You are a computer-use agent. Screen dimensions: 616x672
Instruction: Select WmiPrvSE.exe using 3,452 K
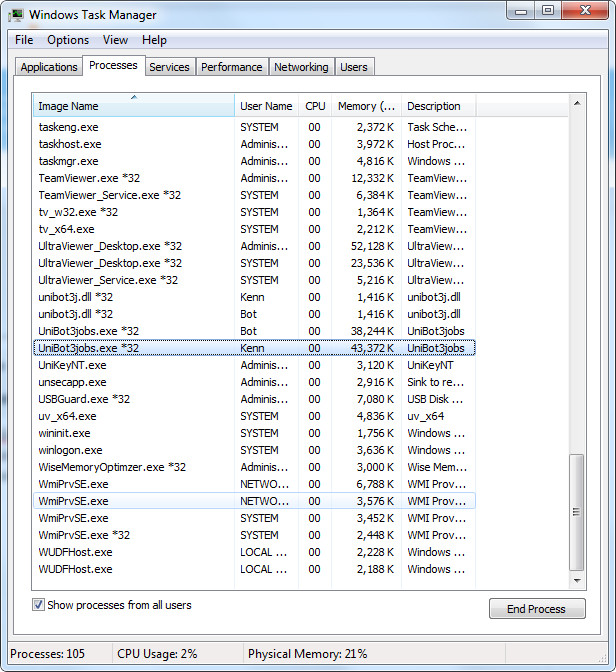254,518
